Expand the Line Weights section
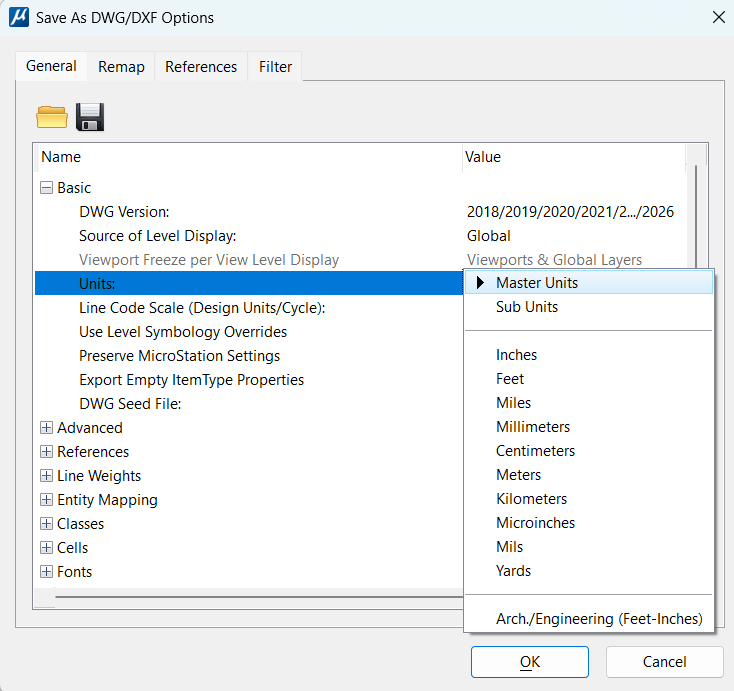 46,476
